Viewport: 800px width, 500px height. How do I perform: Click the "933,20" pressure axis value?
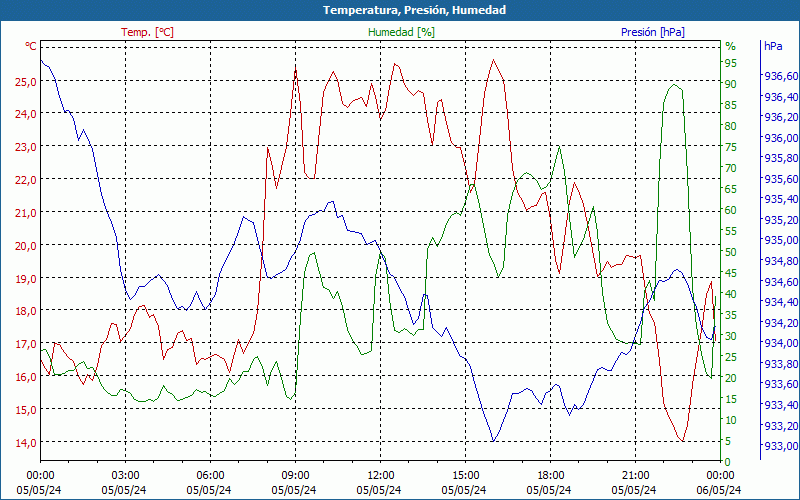[781, 426]
